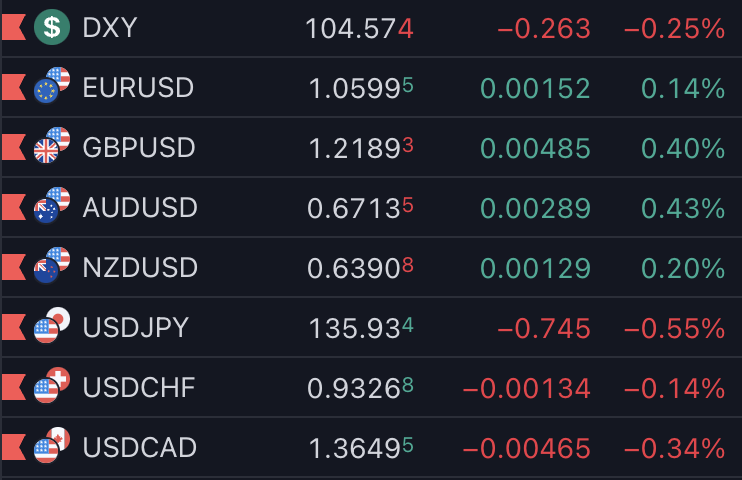Toggle the red flag on GBPUSD row
Viewport: 742px width, 480px height.
(13, 147)
